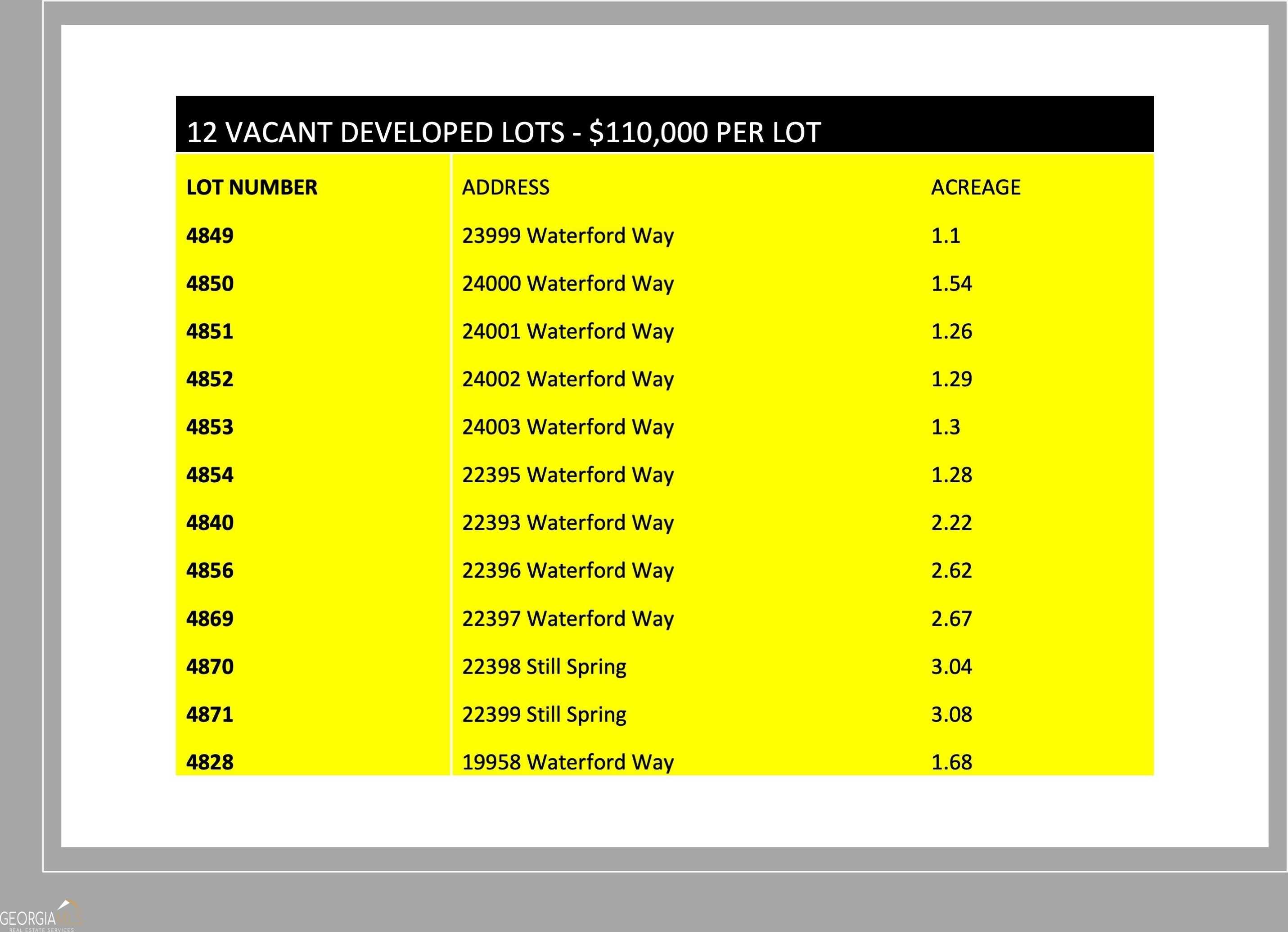1288x932 pixels.
Task: Click acreage value 1.54
Action: point(951,283)
